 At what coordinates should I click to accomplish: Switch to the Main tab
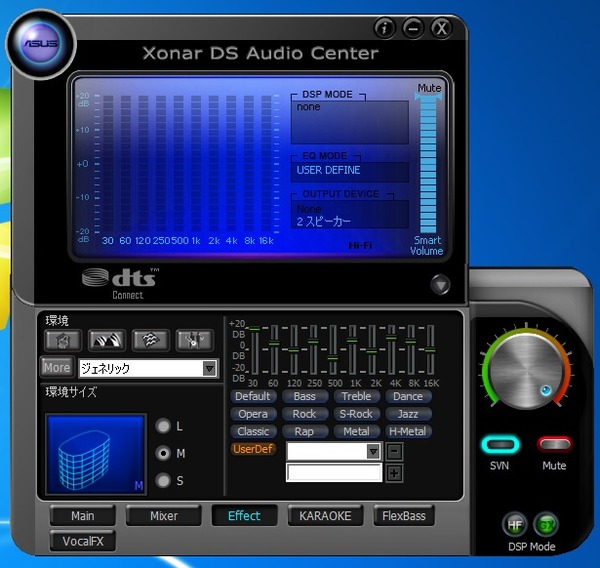pyautogui.click(x=83, y=516)
